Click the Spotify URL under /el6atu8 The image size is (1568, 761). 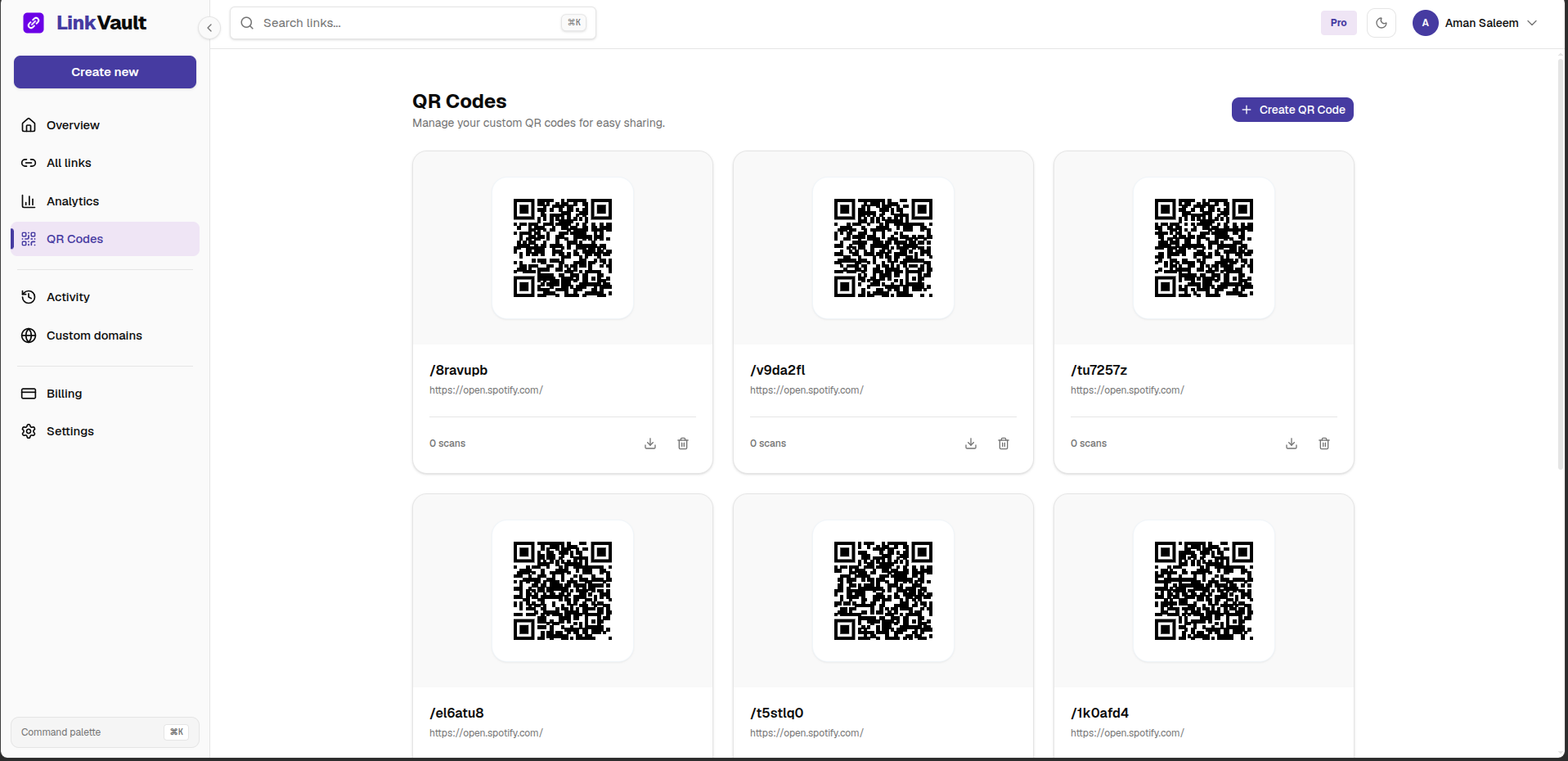click(486, 733)
